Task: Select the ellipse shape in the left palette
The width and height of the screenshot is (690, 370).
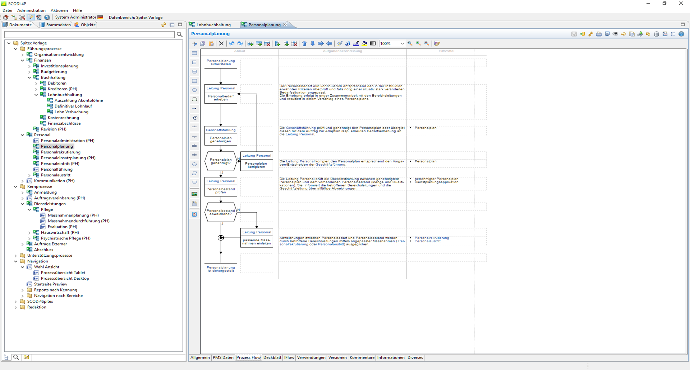Action: coord(195,90)
